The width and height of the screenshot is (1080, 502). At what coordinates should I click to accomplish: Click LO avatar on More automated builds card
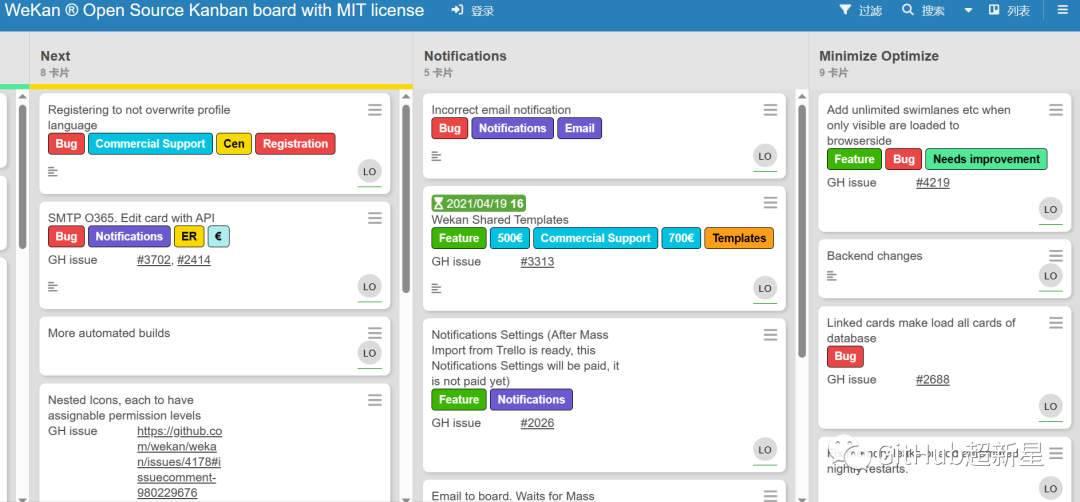(x=369, y=353)
